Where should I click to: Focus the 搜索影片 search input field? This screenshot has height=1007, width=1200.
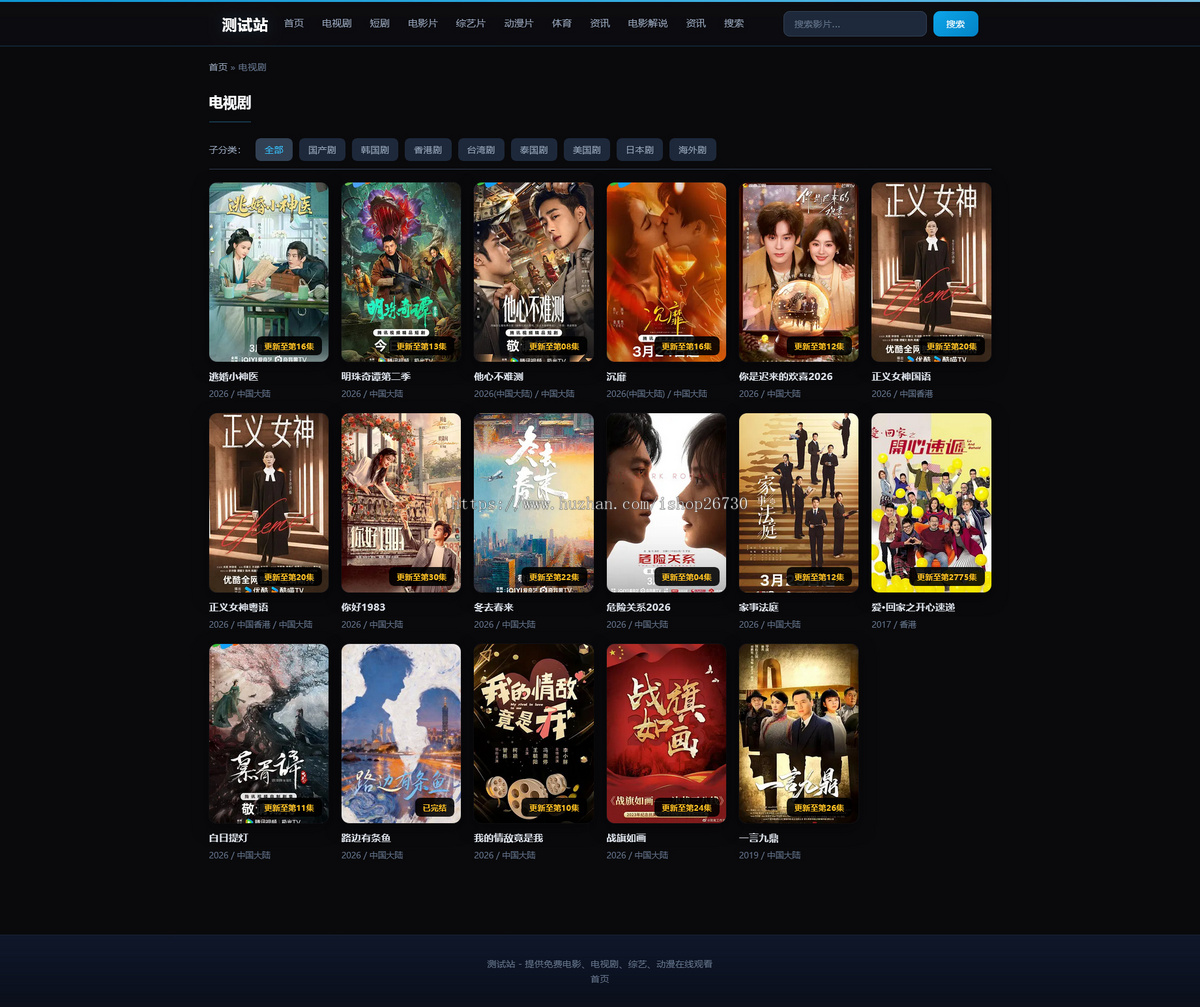[855, 24]
